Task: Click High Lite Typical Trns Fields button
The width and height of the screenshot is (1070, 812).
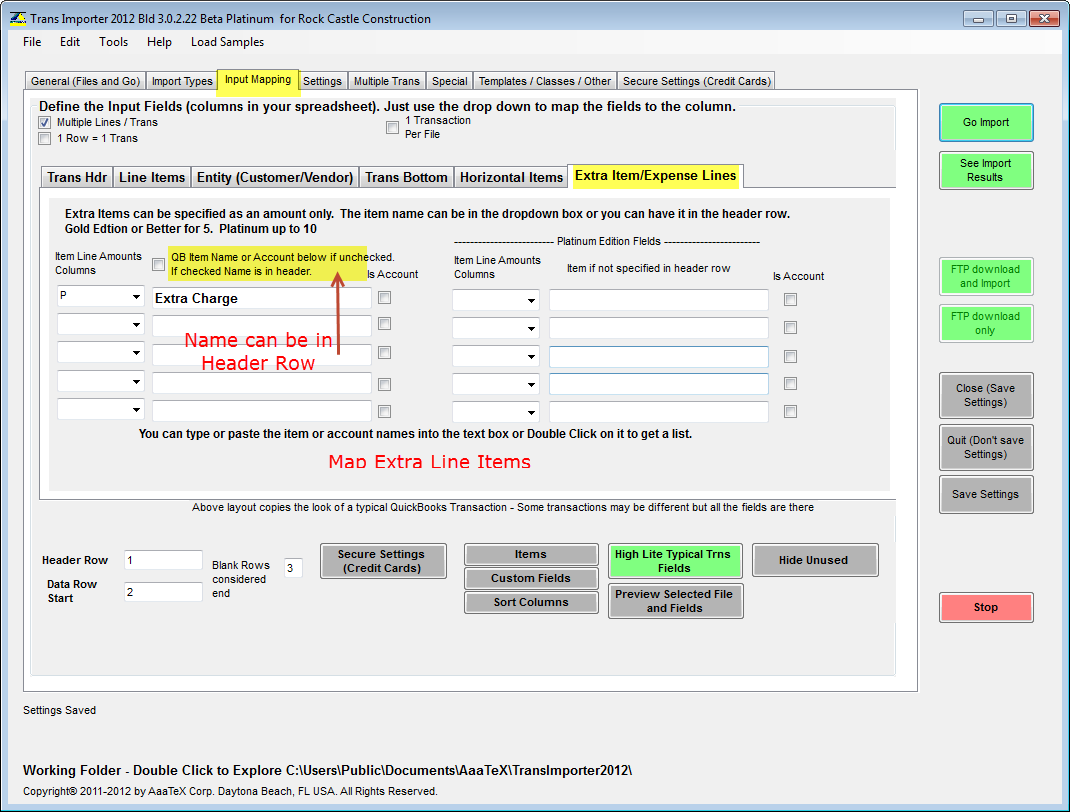Action: pyautogui.click(x=674, y=561)
